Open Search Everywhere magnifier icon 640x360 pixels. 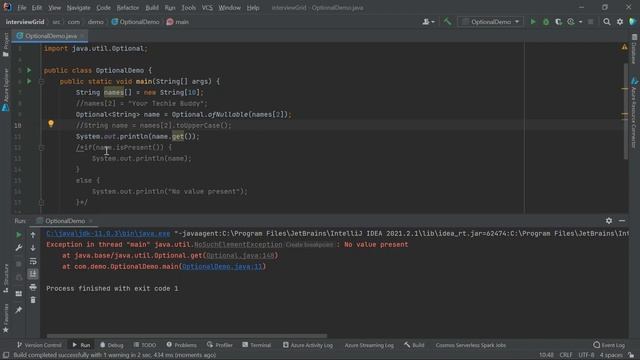tap(607, 22)
